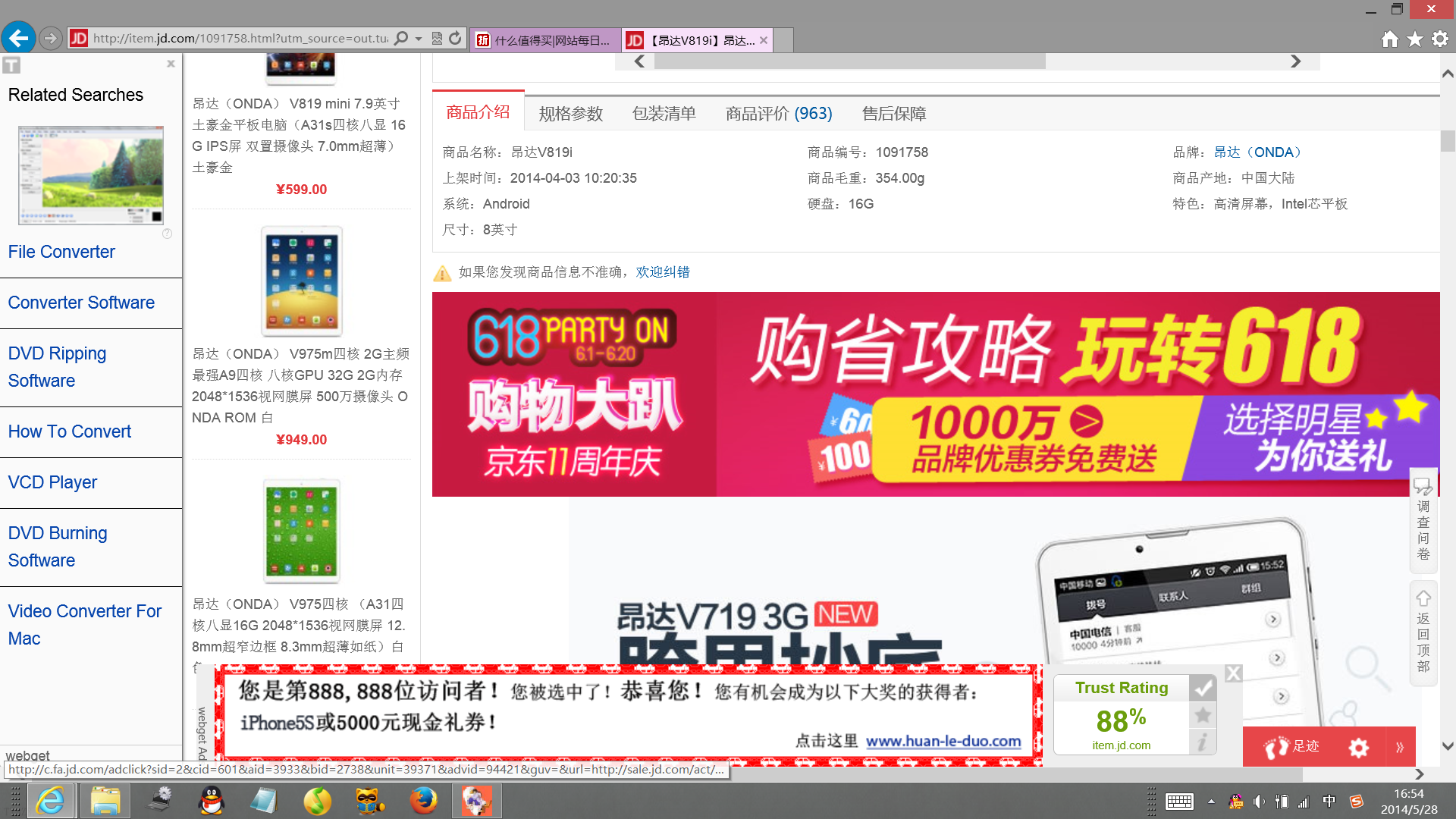Click the yellow warning triangle icon
Screen dimensions: 1456x819
click(442, 273)
